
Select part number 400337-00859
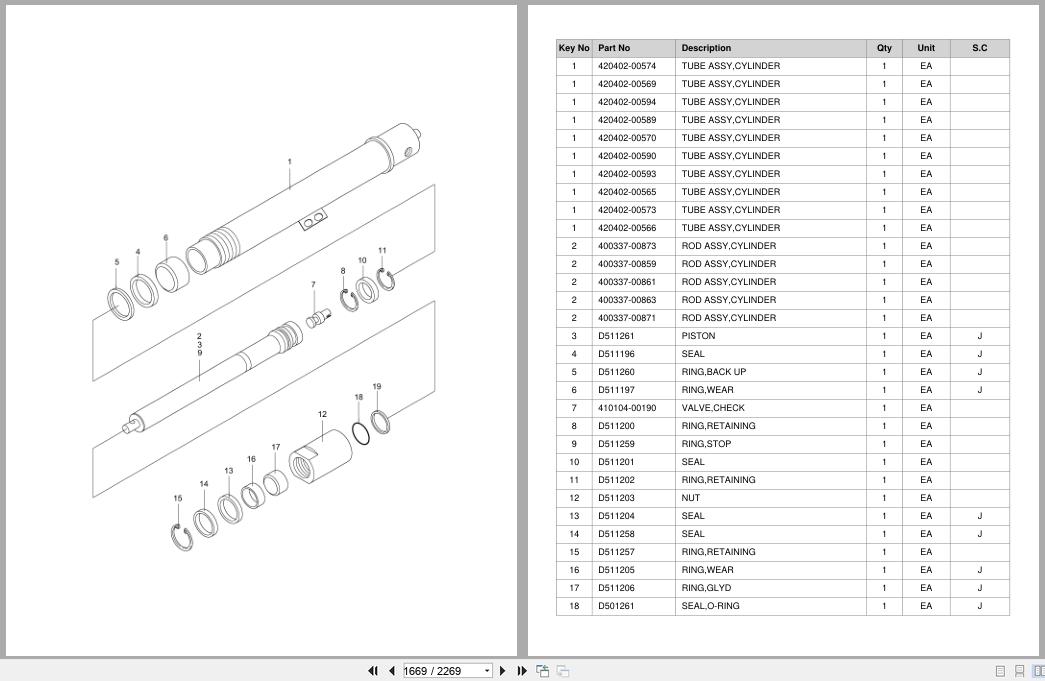(626, 264)
